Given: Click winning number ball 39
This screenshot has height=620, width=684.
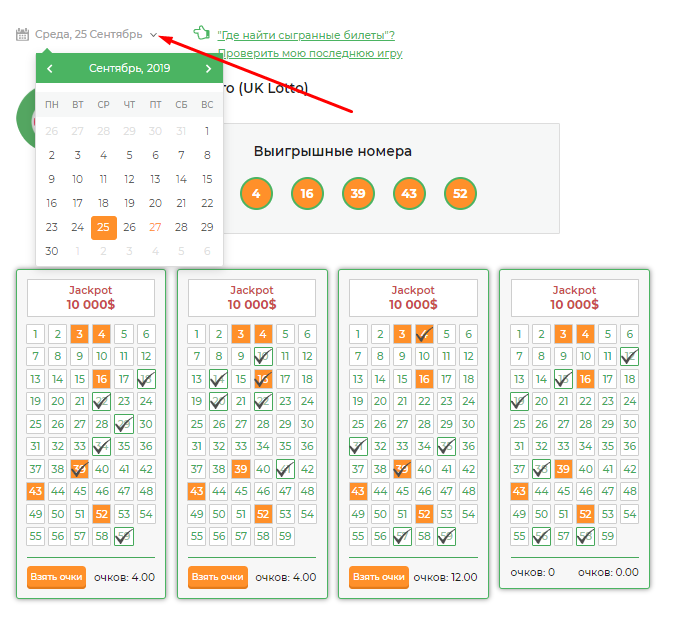Looking at the screenshot, I should click(x=358, y=193).
